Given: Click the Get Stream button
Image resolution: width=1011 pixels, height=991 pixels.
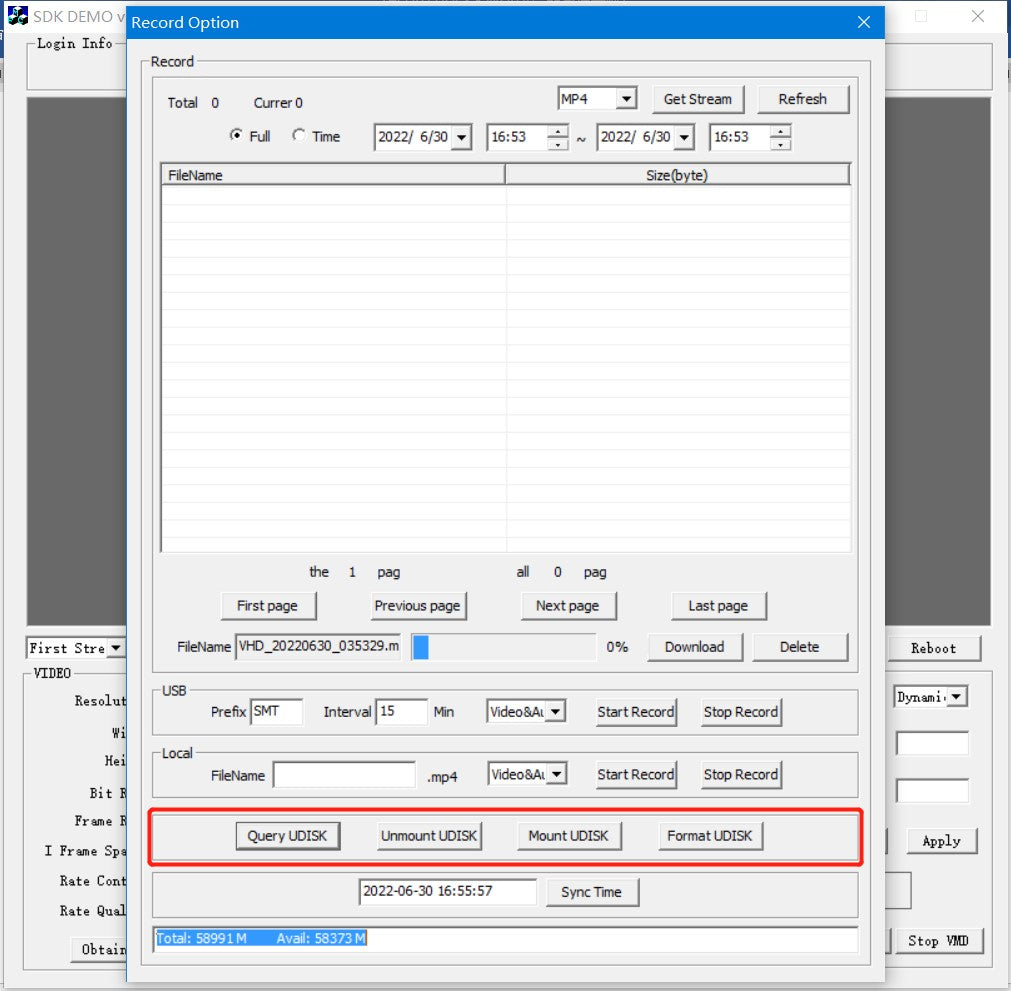Looking at the screenshot, I should click(697, 99).
